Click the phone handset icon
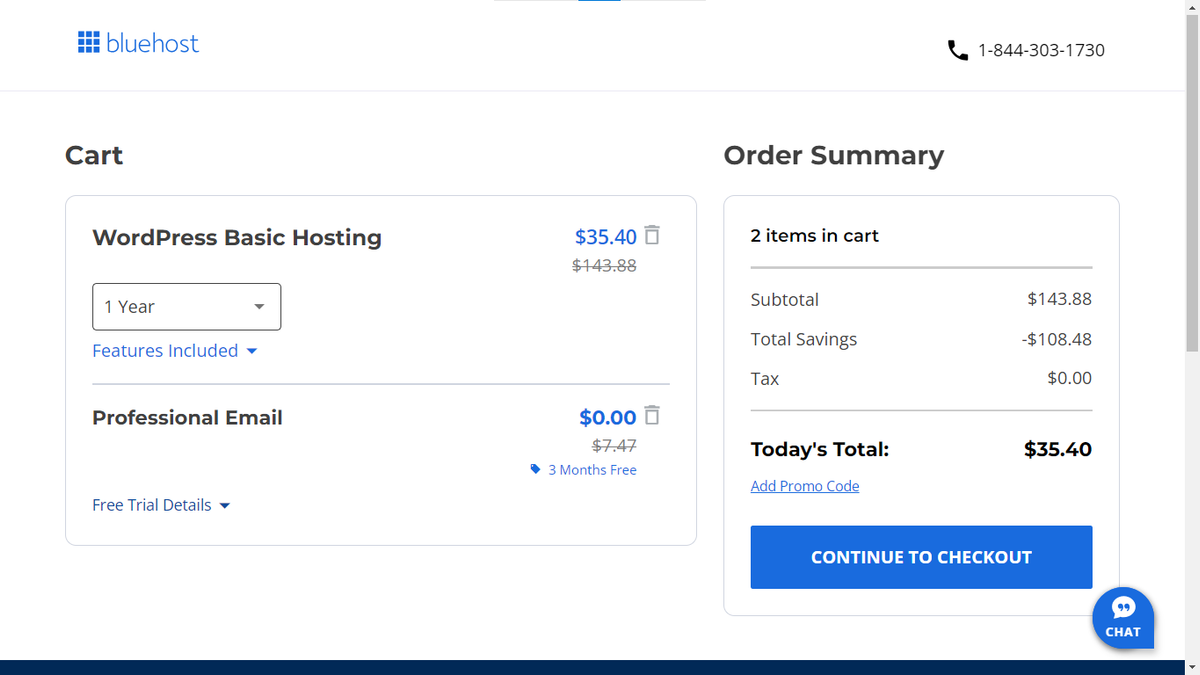This screenshot has width=1200, height=675. (957, 49)
